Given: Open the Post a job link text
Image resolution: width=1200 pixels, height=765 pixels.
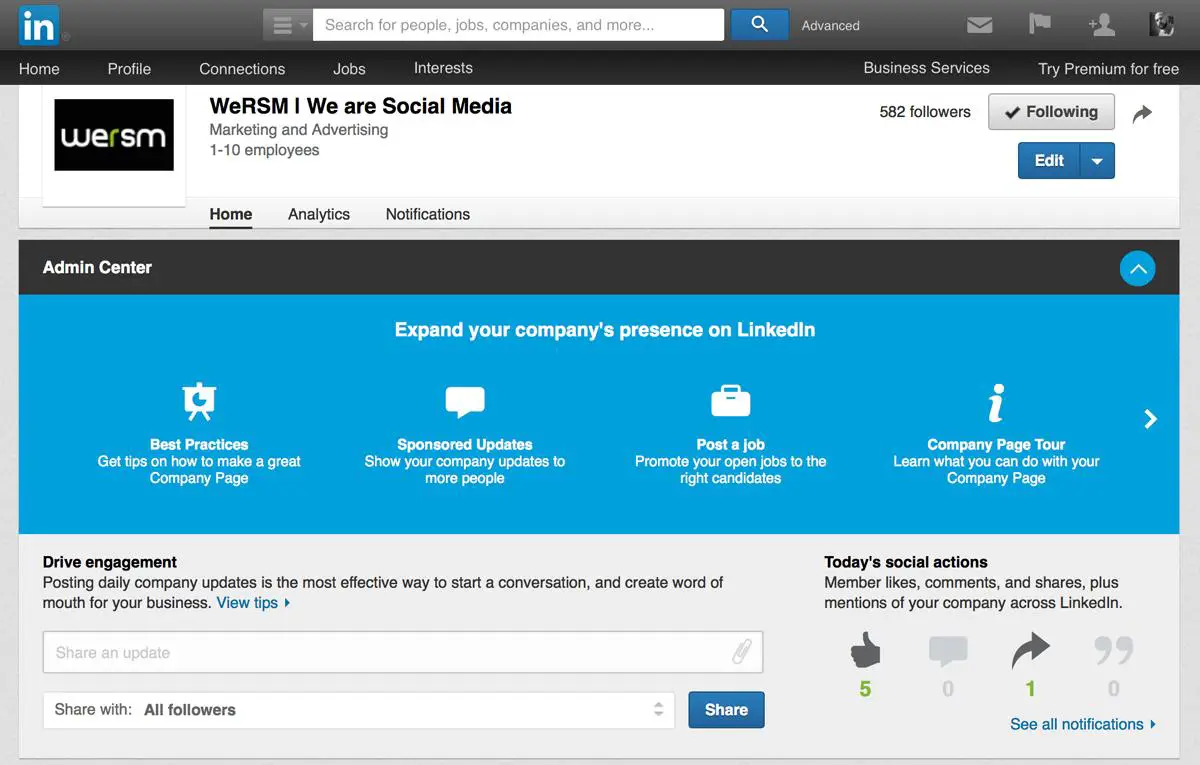Looking at the screenshot, I should click(x=730, y=445).
